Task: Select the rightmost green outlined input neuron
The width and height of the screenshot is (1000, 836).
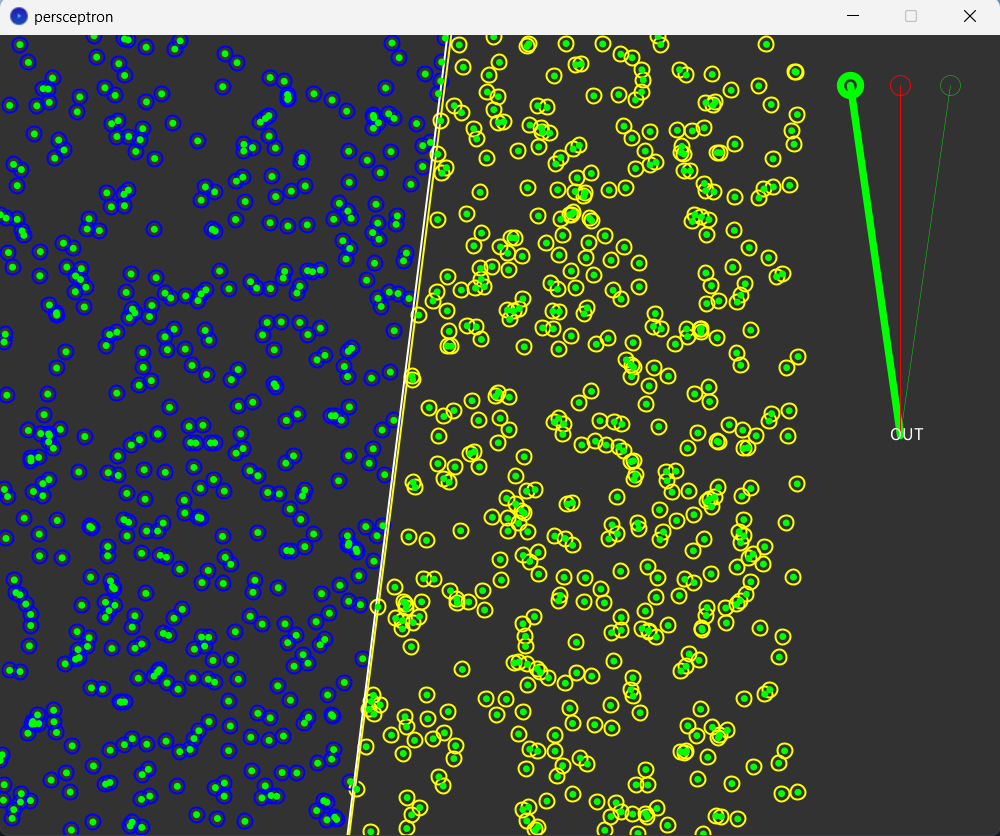Action: tap(949, 86)
